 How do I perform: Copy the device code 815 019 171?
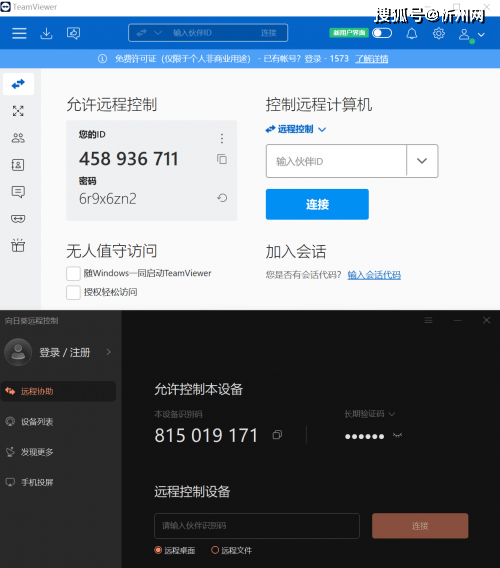[277, 435]
